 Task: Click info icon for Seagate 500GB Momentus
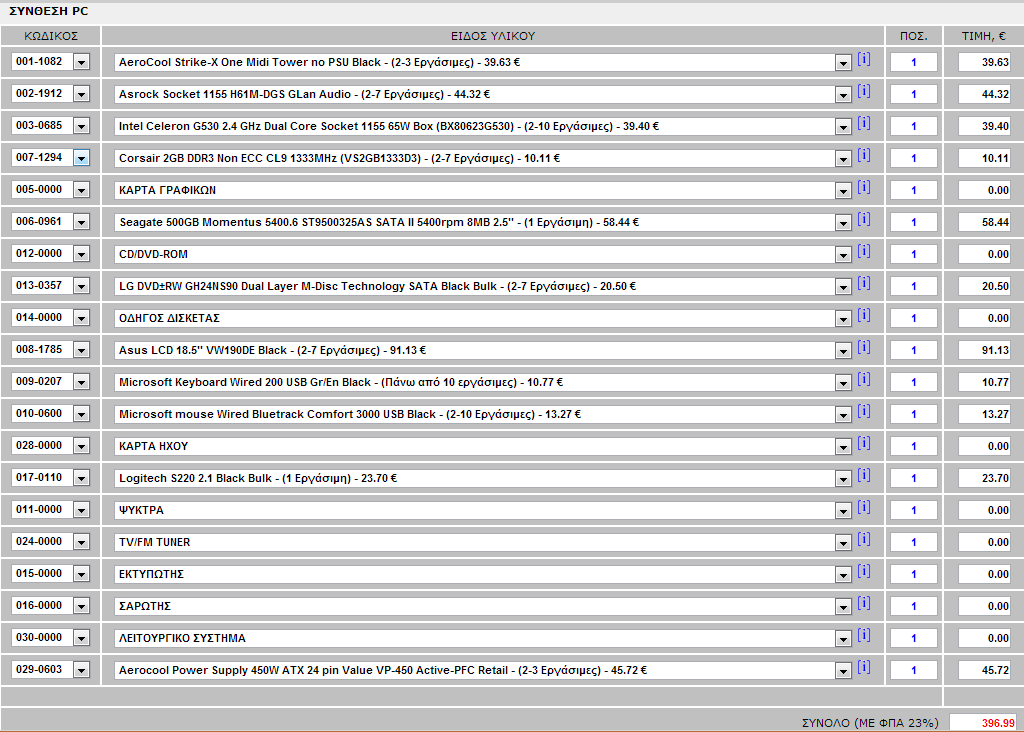(x=863, y=219)
